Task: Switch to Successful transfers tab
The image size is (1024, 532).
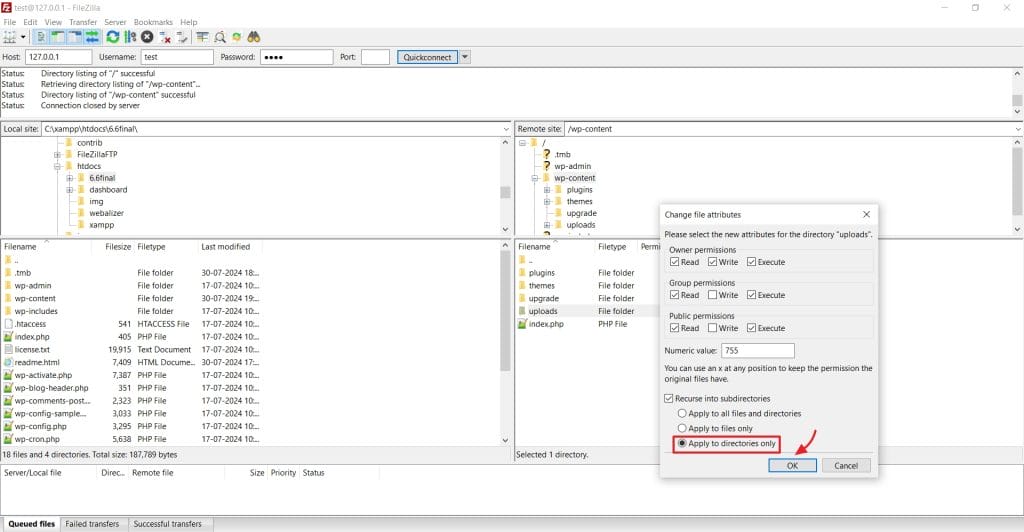Action: pos(168,524)
